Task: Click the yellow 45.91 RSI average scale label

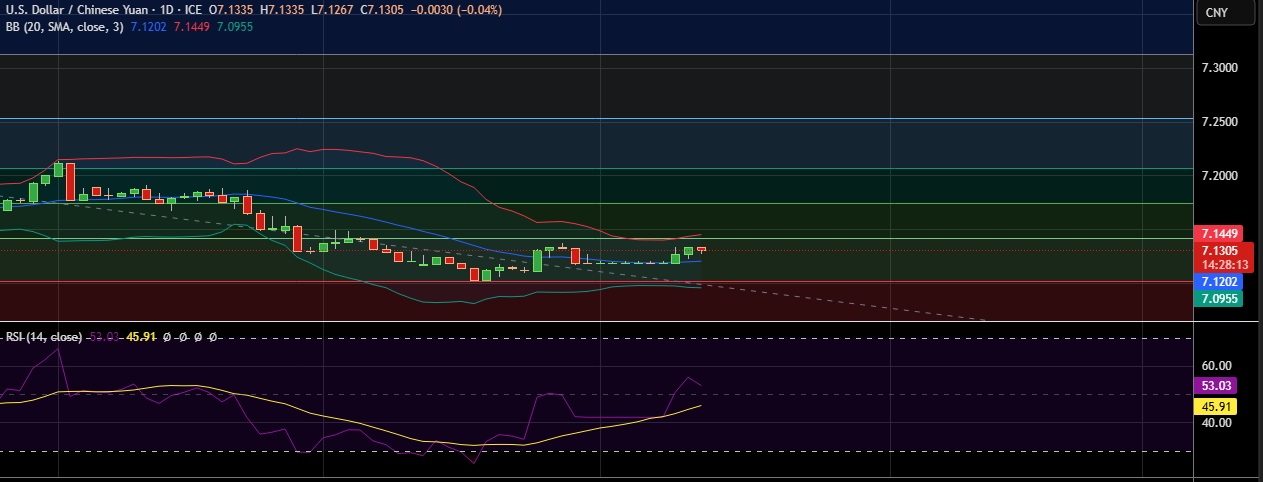Action: click(x=1217, y=407)
